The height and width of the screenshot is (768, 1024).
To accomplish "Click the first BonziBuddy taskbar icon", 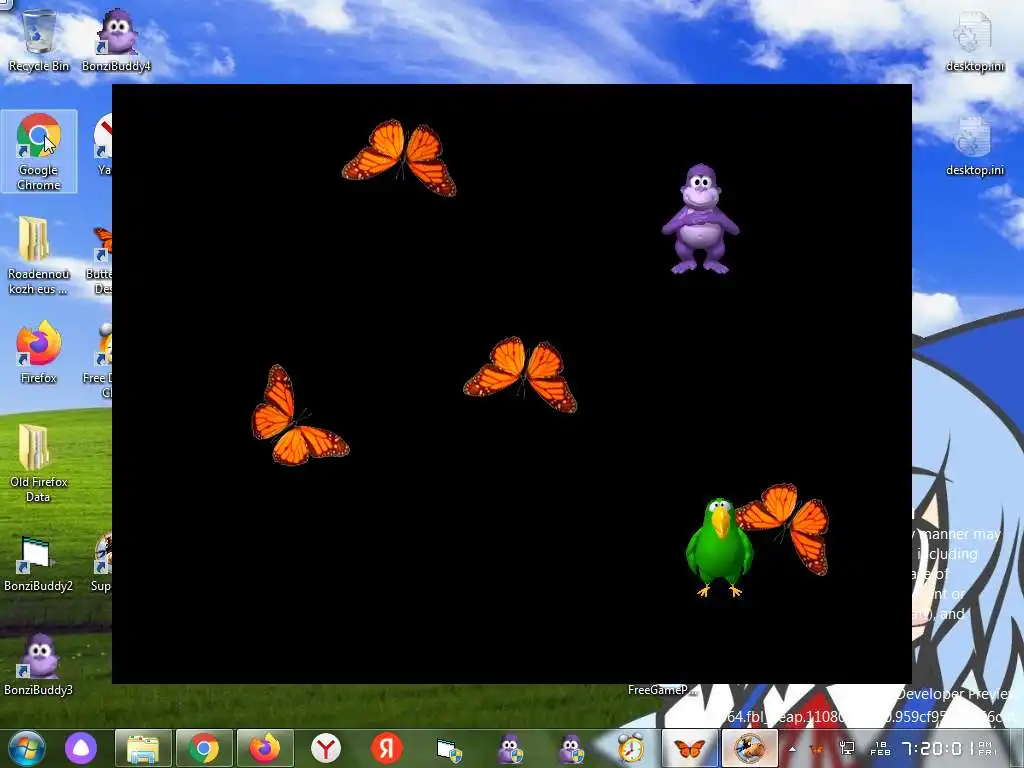I will (x=510, y=748).
